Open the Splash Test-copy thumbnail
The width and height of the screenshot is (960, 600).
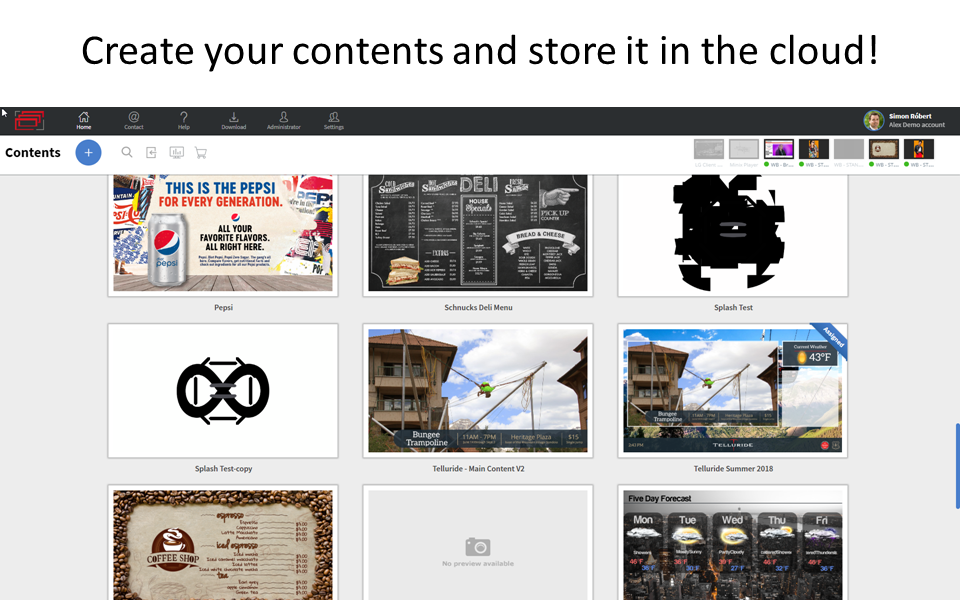(x=223, y=391)
